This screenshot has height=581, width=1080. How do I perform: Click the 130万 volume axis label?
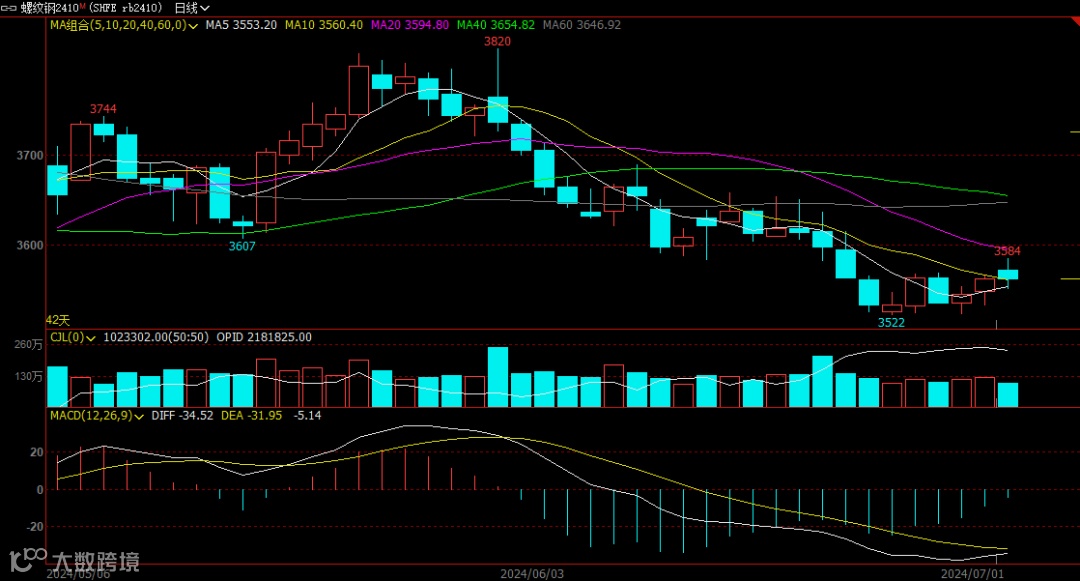tap(28, 377)
